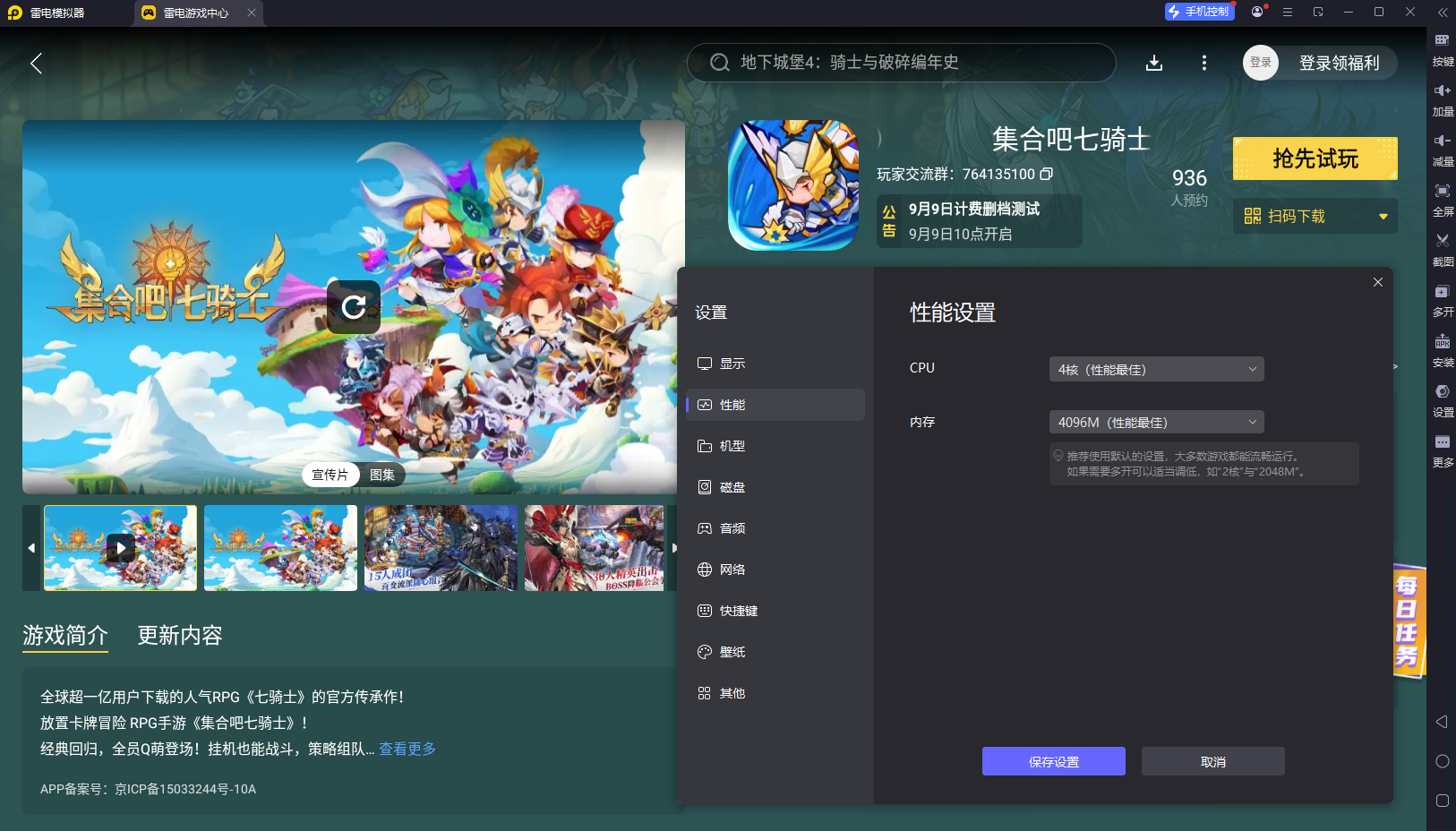Select 音频 in settings menu
The height and width of the screenshot is (831, 1456).
coord(775,528)
